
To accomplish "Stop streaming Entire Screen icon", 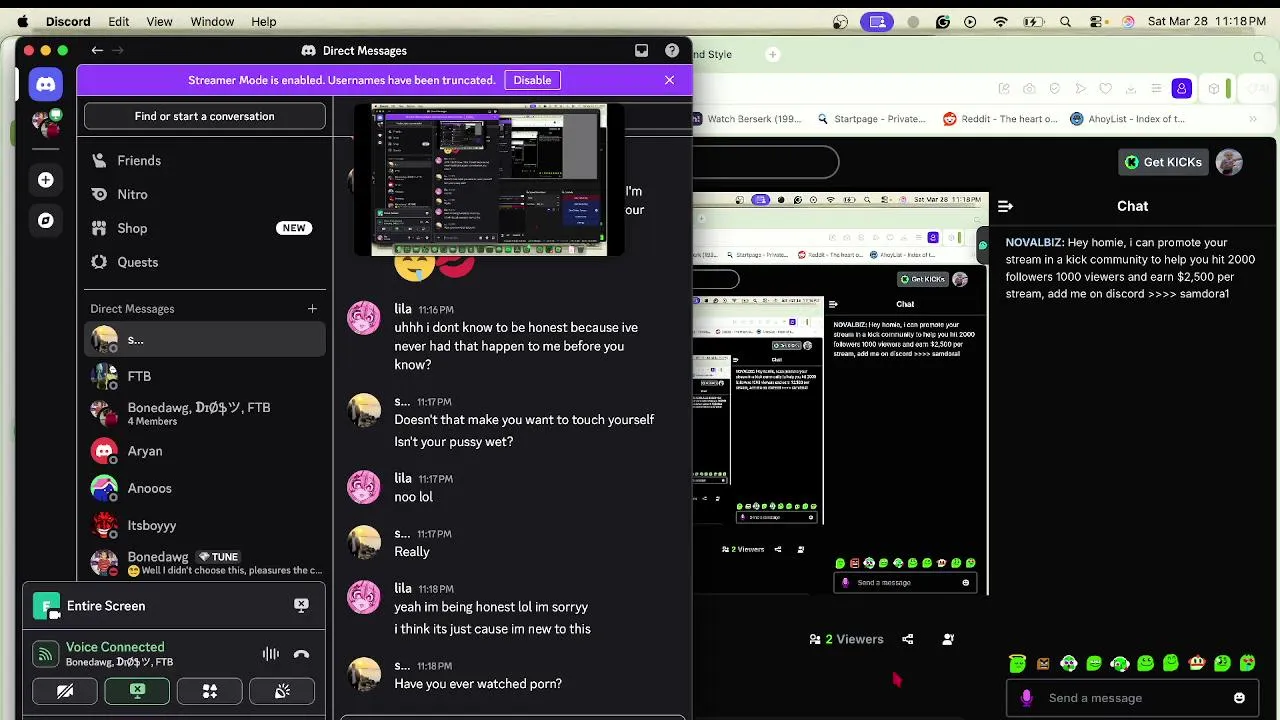I will [301, 605].
